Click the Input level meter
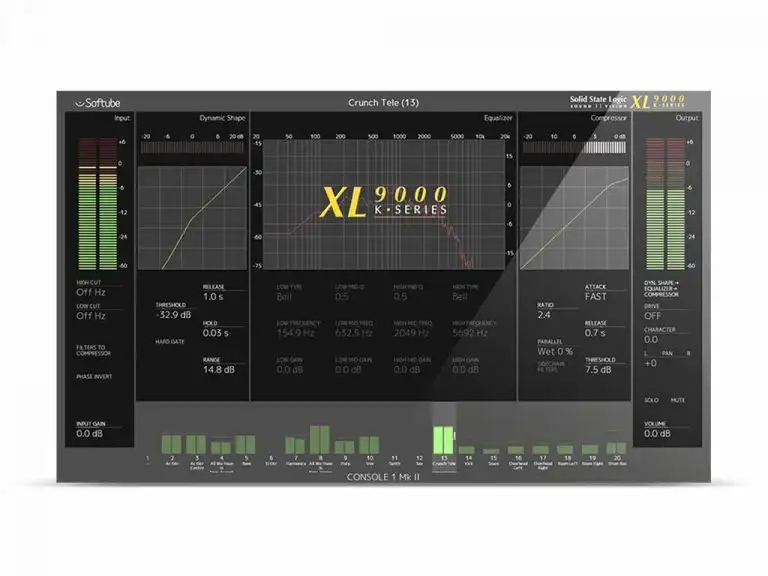 pyautogui.click(x=97, y=203)
